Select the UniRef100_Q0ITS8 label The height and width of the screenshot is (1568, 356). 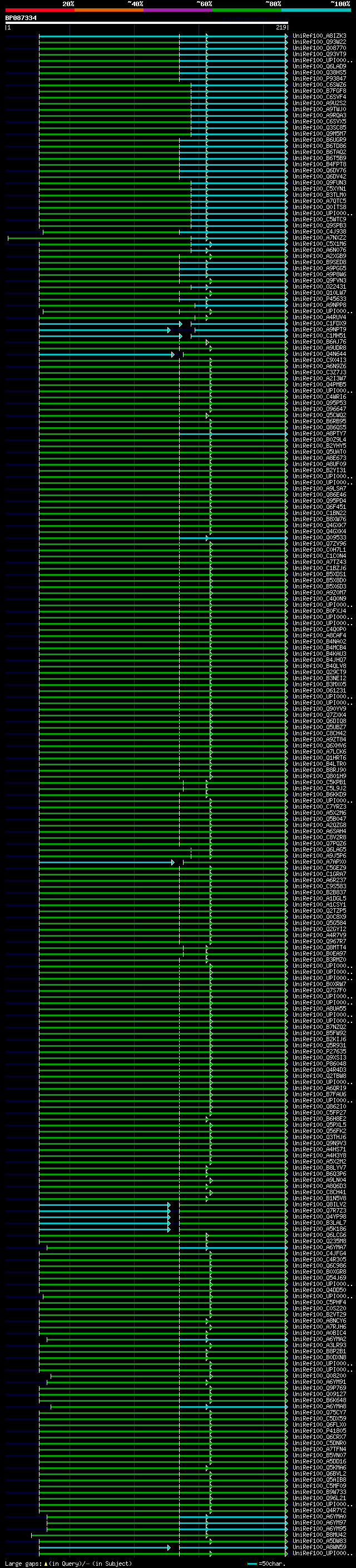point(319,207)
